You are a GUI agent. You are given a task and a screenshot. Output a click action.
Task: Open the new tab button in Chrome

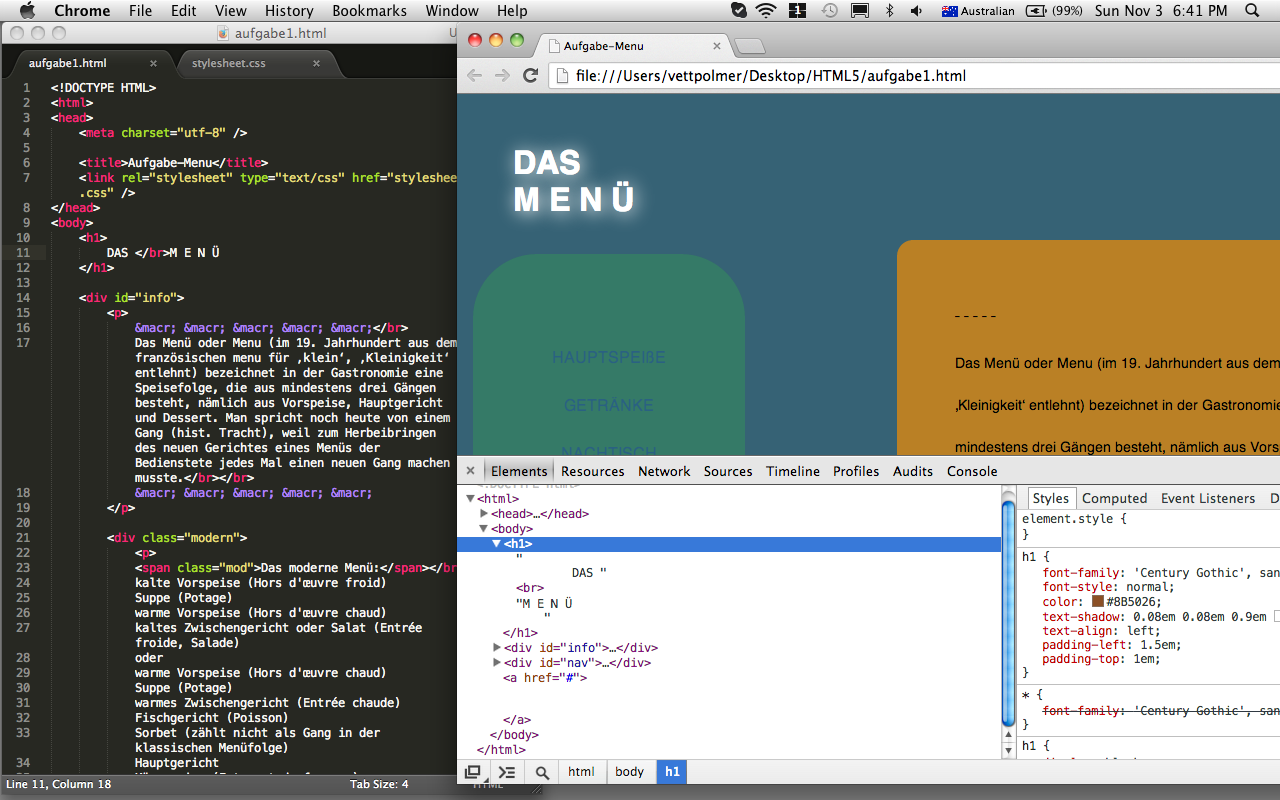(x=749, y=46)
